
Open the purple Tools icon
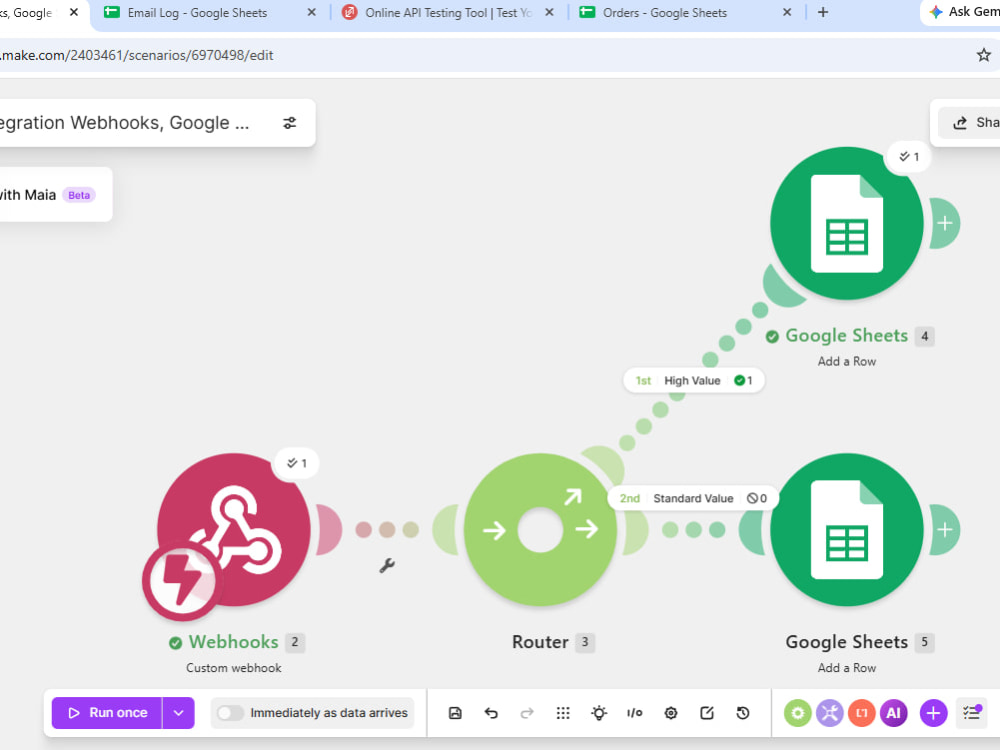point(830,713)
